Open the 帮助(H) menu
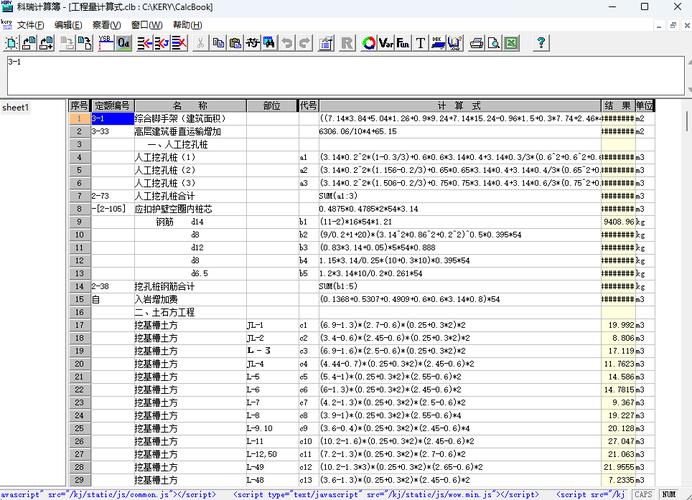The width and height of the screenshot is (692, 500). [x=187, y=24]
